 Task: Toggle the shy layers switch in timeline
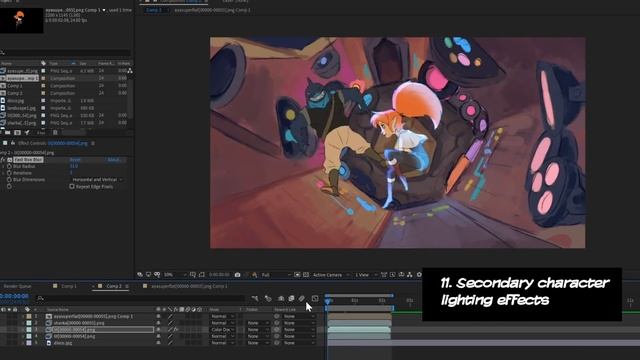click(x=281, y=299)
